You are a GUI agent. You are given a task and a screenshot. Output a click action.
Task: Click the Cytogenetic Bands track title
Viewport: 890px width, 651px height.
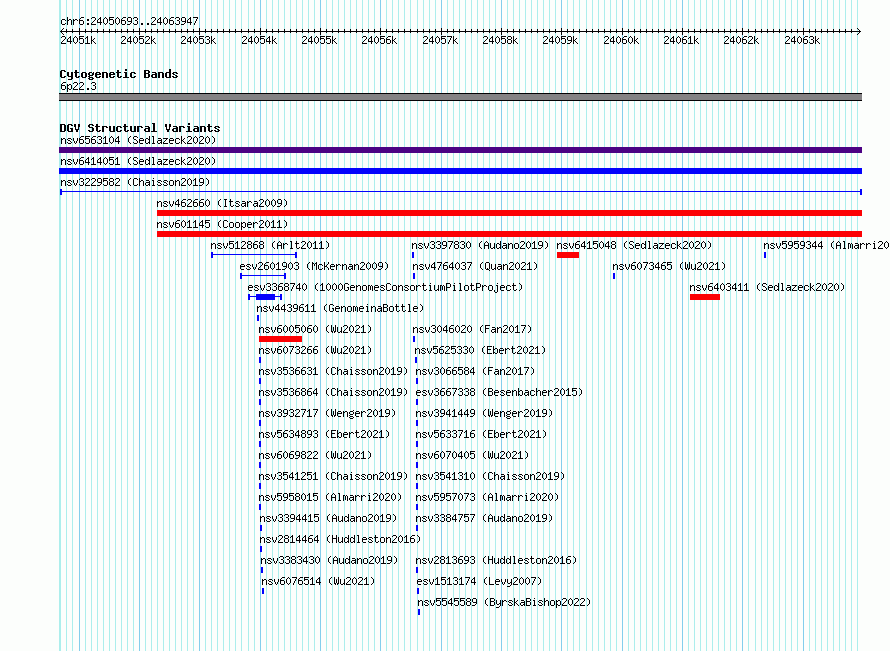click(x=119, y=74)
